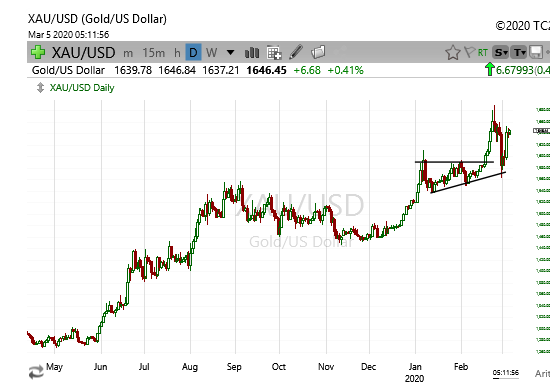Select the pencil drawing tools icon

point(296,52)
